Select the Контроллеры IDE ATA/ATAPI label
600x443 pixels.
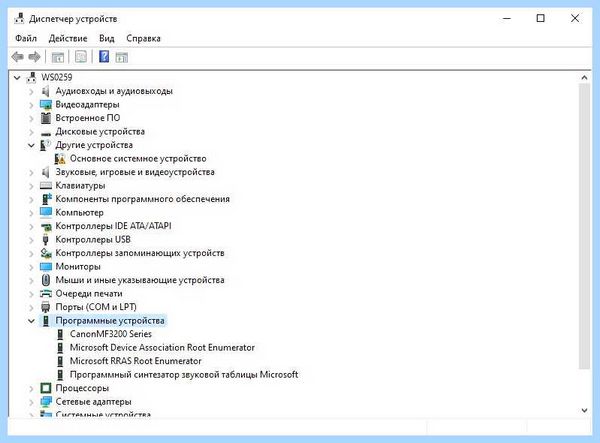coord(113,226)
